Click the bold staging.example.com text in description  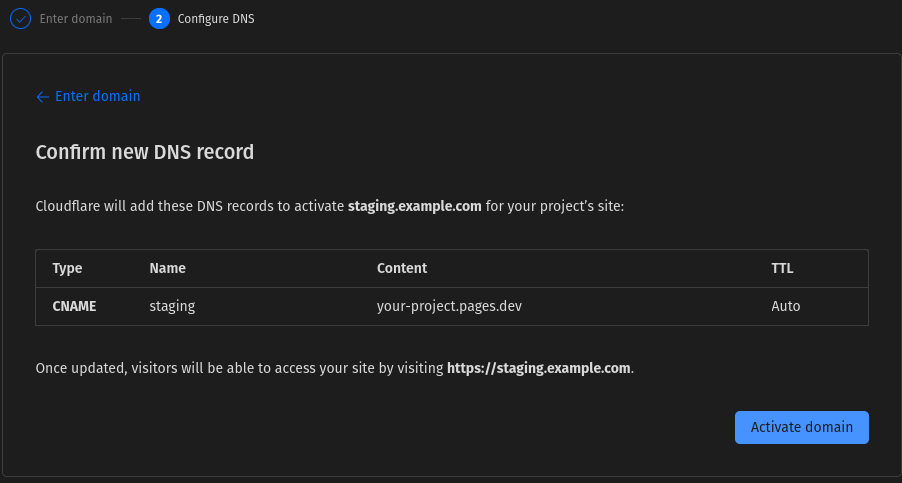coord(415,206)
